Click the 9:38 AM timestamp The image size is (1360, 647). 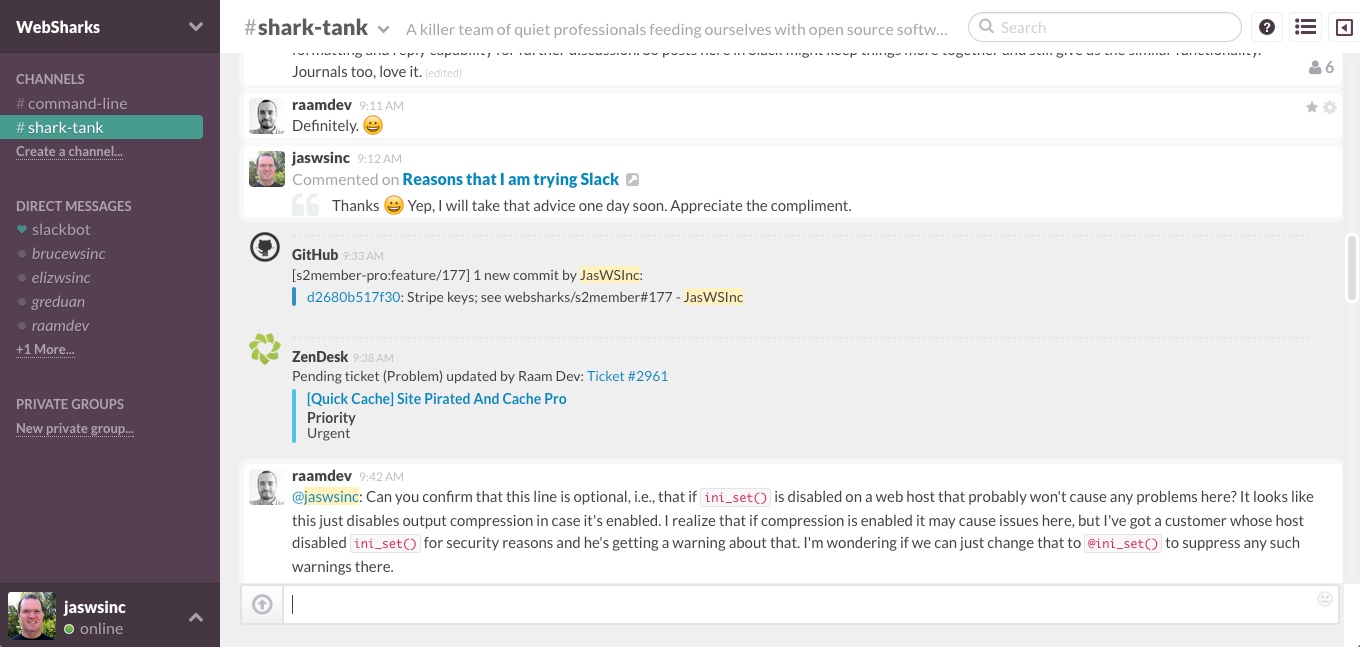pos(373,357)
